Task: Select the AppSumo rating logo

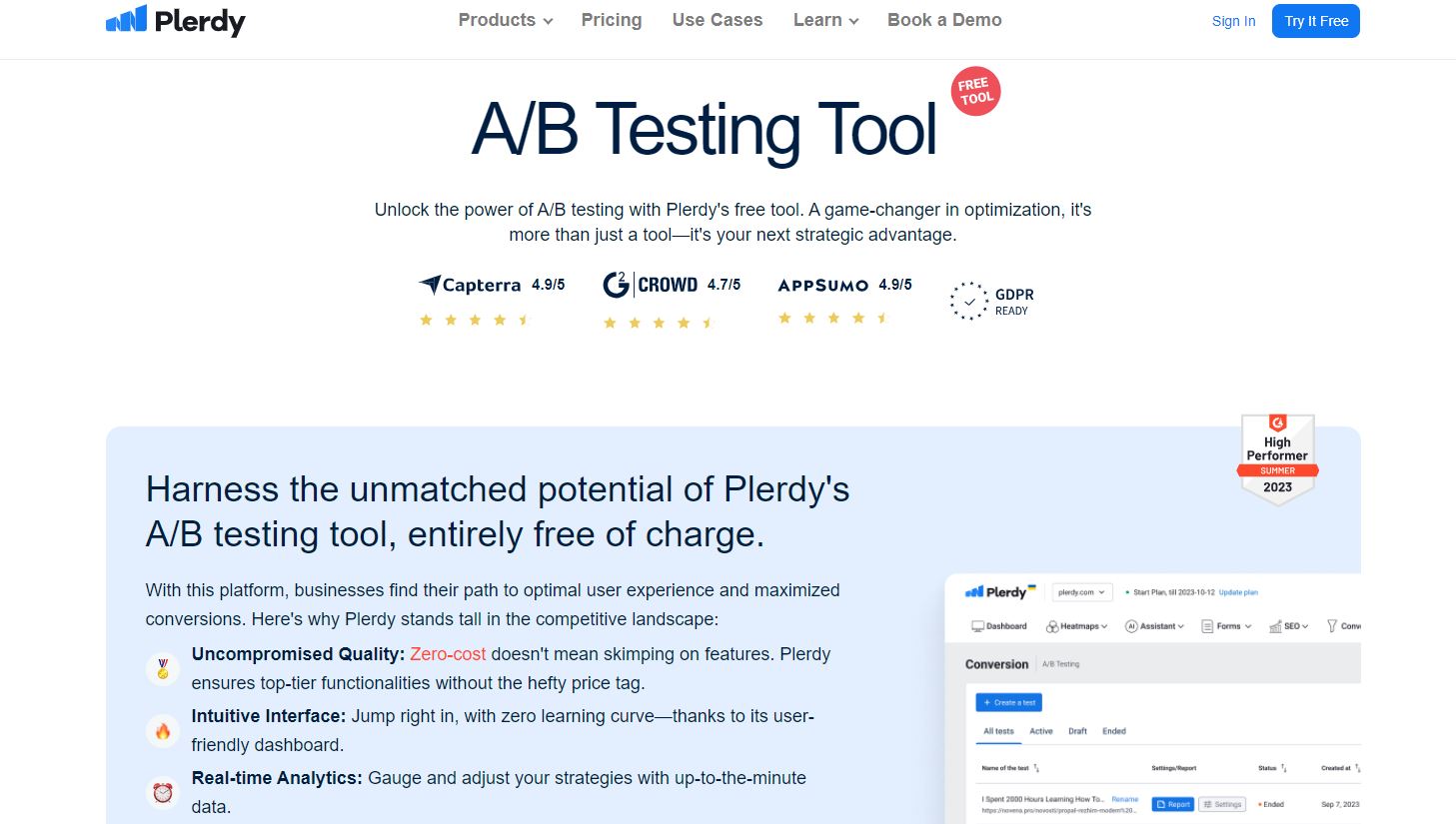Action: tap(822, 286)
